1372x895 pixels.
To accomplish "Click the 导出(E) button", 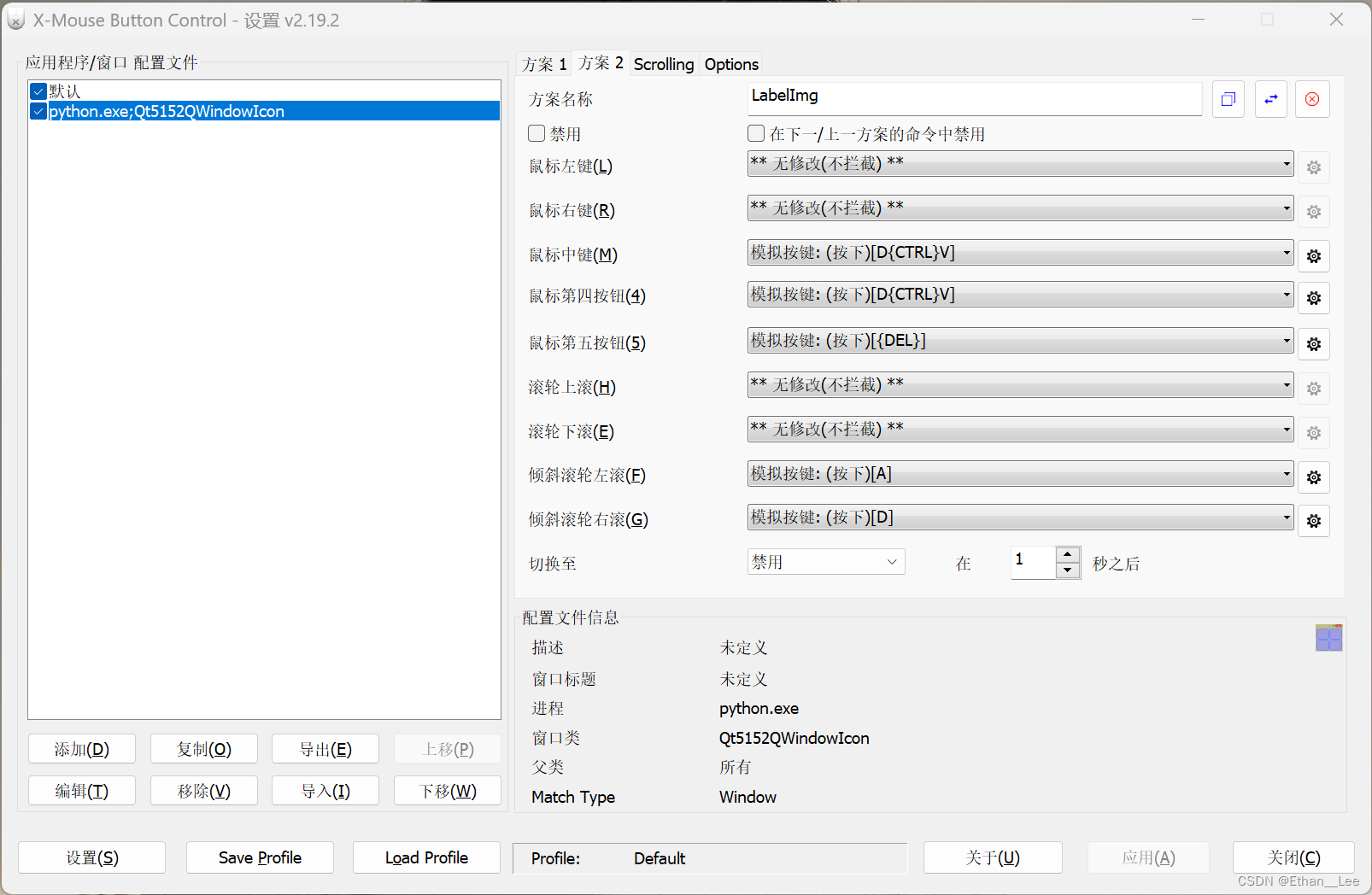I will pyautogui.click(x=325, y=749).
